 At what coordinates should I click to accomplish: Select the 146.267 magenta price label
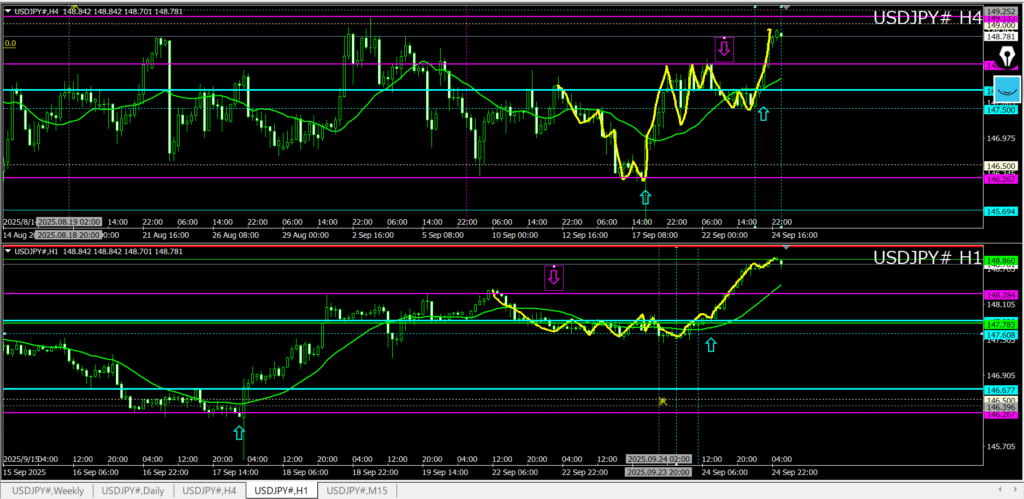pyautogui.click(x=1002, y=178)
